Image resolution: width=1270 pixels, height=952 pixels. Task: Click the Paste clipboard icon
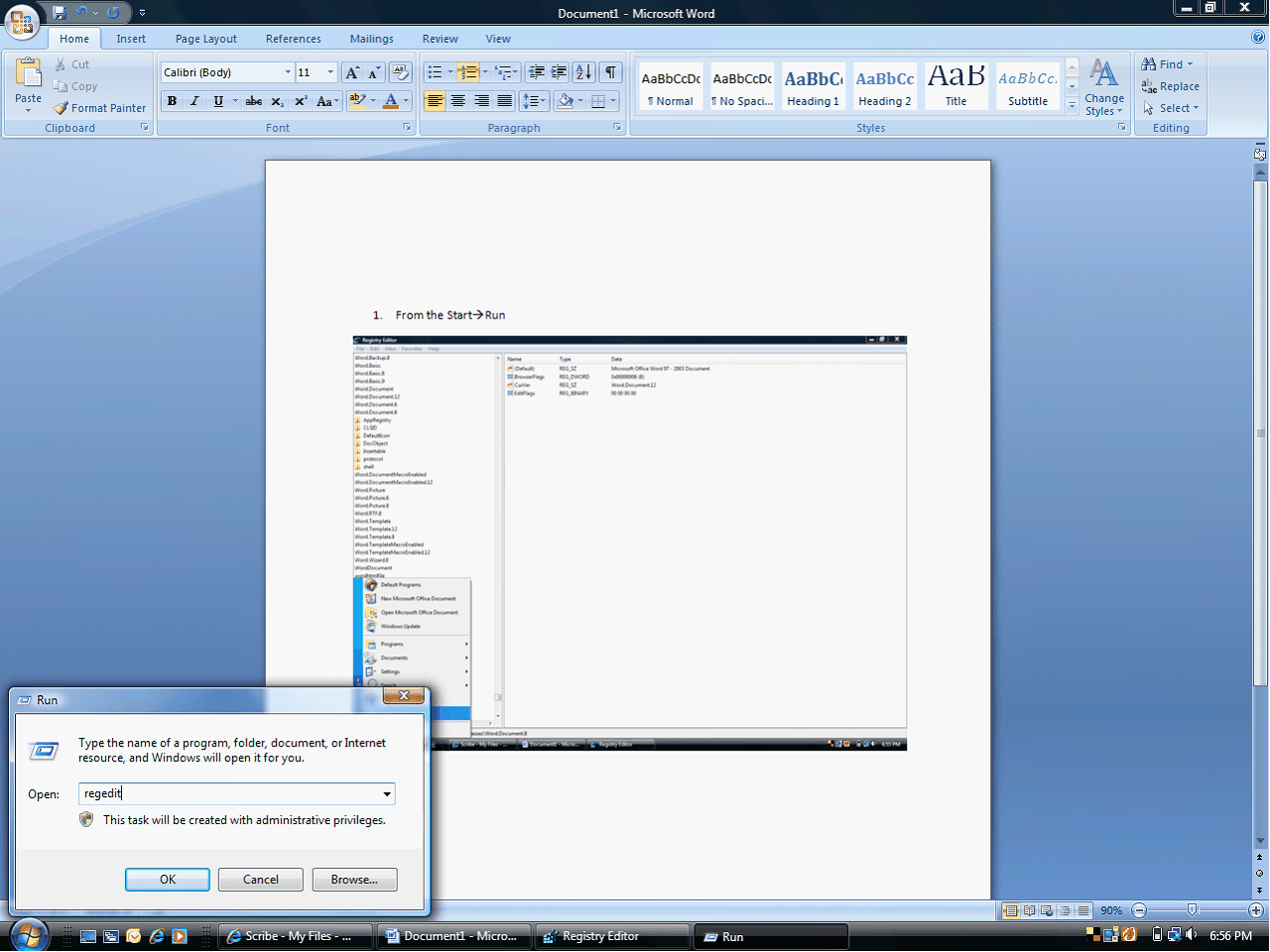[x=28, y=74]
